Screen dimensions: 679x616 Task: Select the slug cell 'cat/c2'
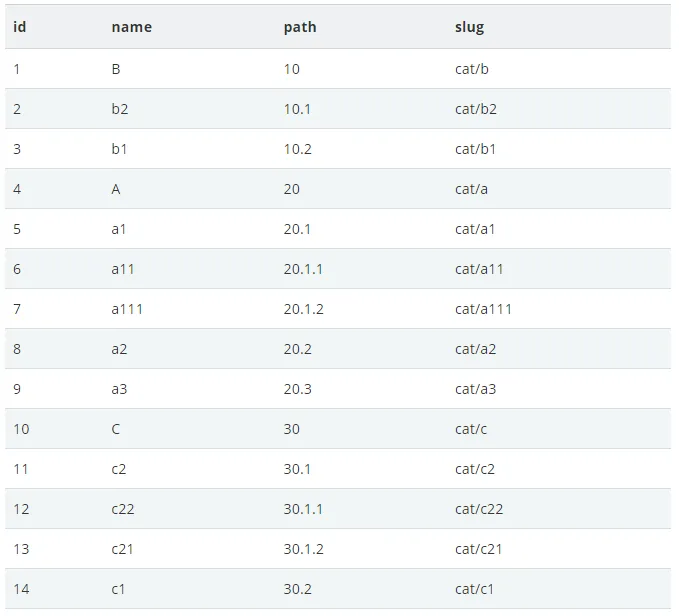pyautogui.click(x=475, y=469)
